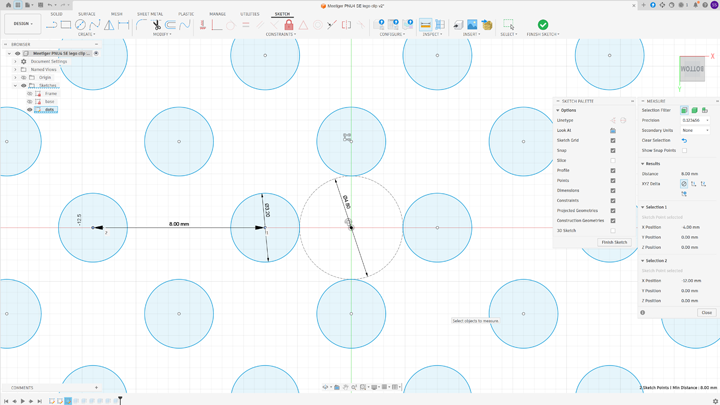Image resolution: width=720 pixels, height=405 pixels.
Task: Open the CONSTRAINTS dropdown menu
Action: click(281, 34)
